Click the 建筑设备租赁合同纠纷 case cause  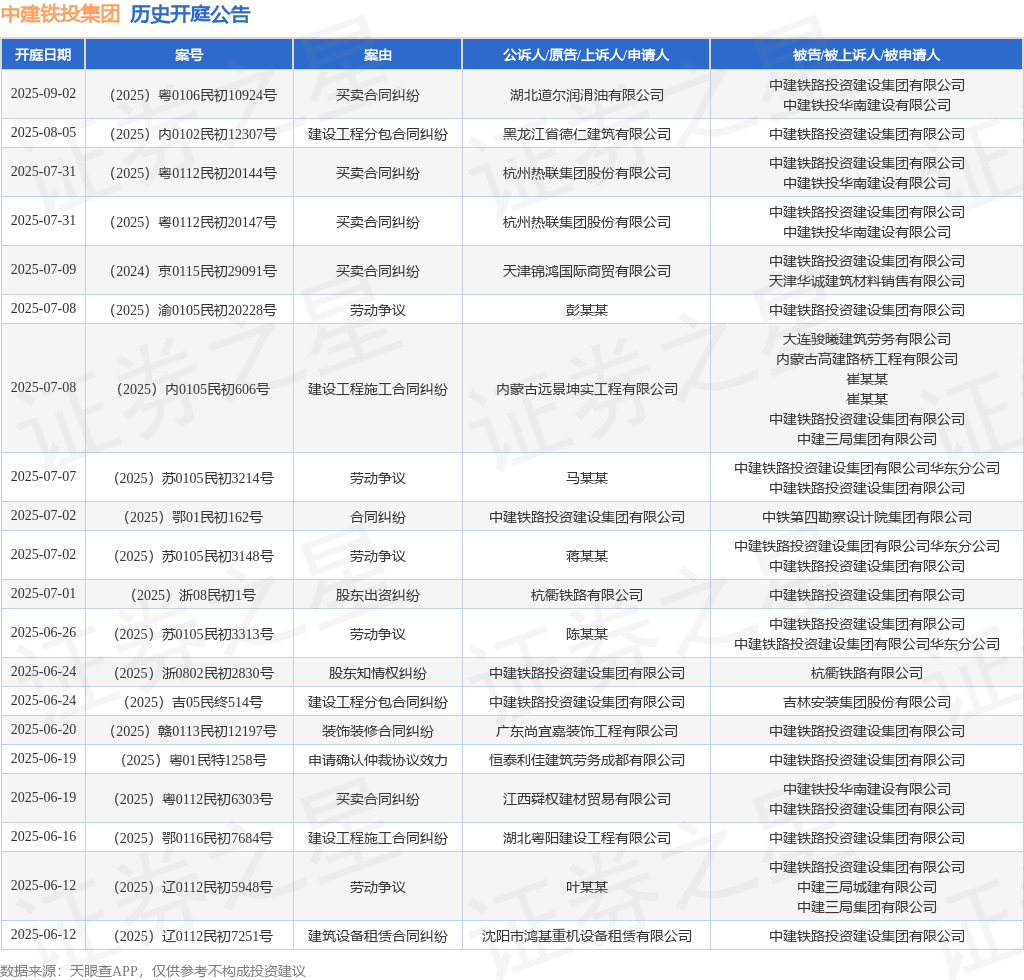click(377, 936)
